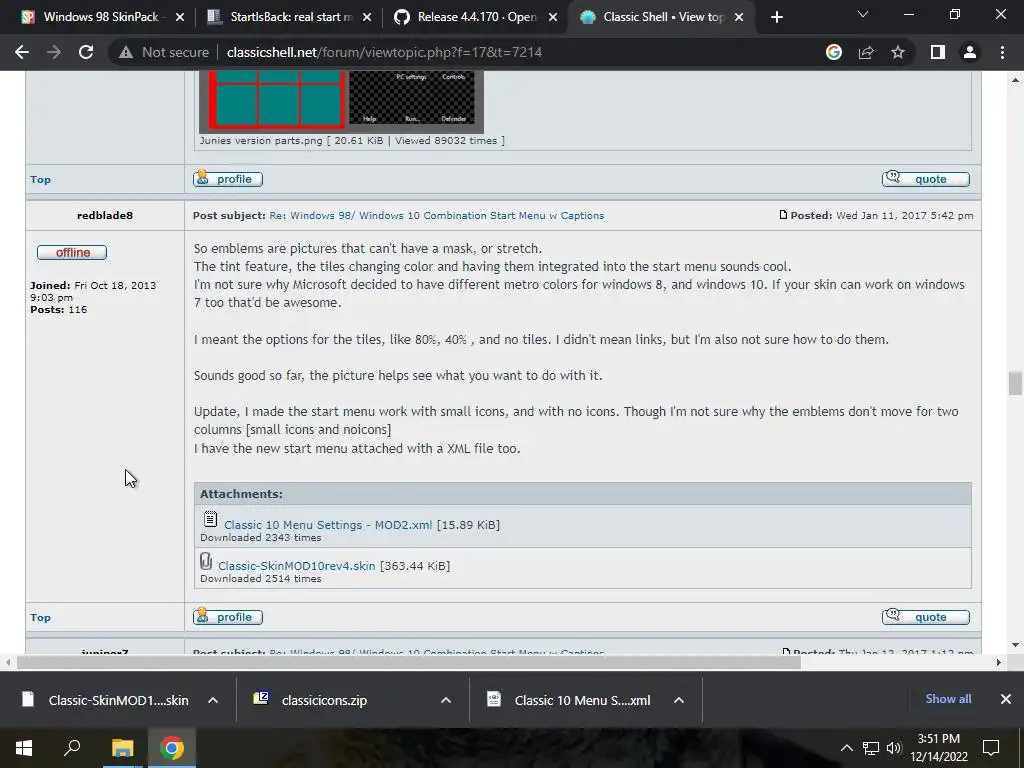
Task: Click Top link below redblade8 post
Action: click(40, 618)
